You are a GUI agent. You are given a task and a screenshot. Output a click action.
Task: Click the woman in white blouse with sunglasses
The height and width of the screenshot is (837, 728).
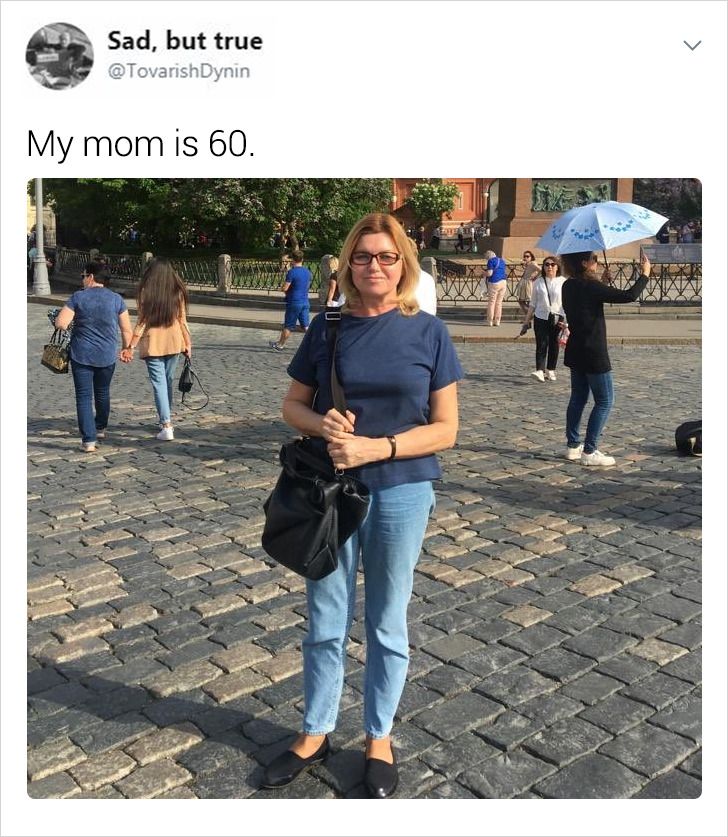[x=547, y=319]
